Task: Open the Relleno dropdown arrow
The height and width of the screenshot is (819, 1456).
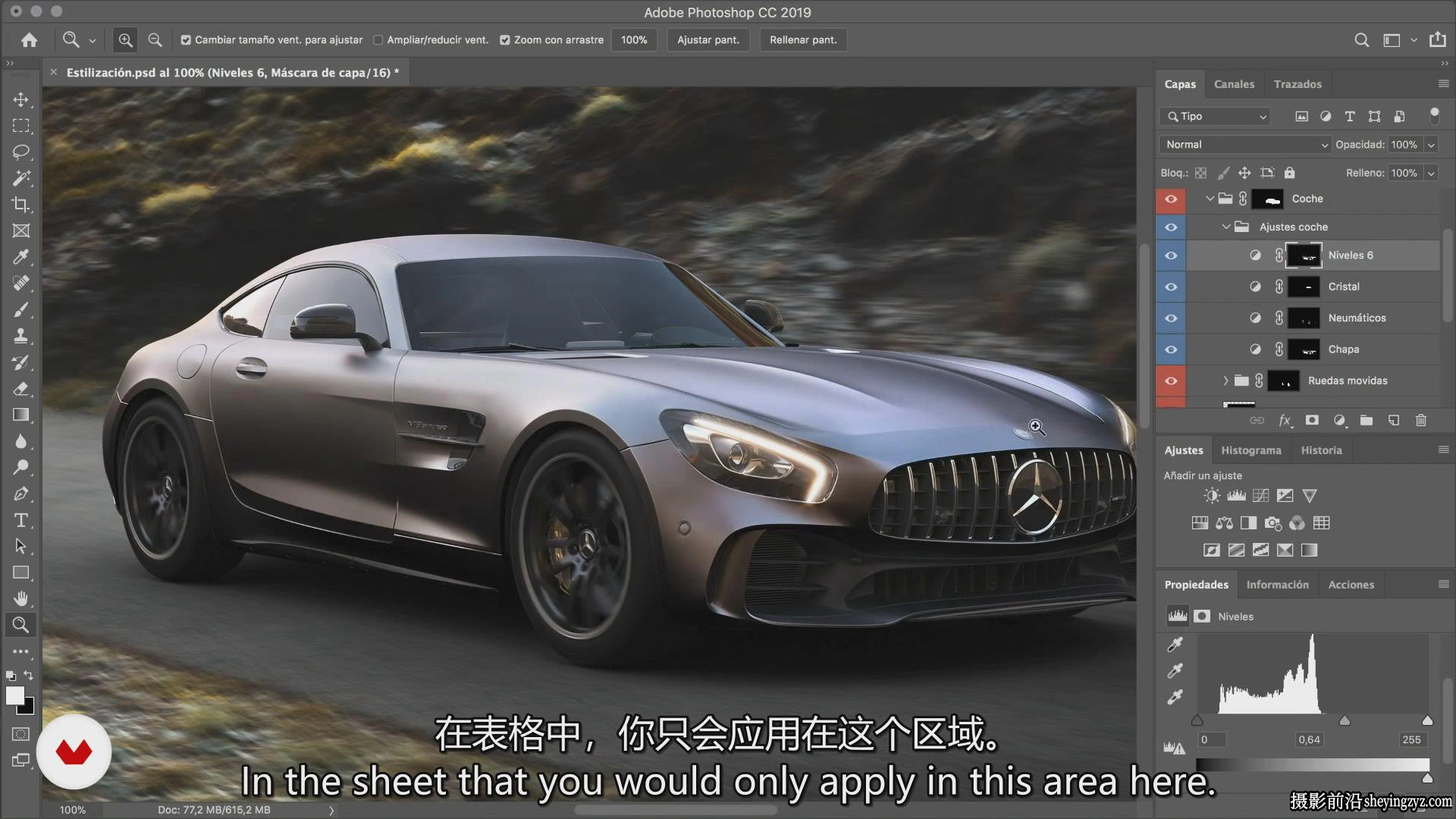Action: pos(1431,173)
